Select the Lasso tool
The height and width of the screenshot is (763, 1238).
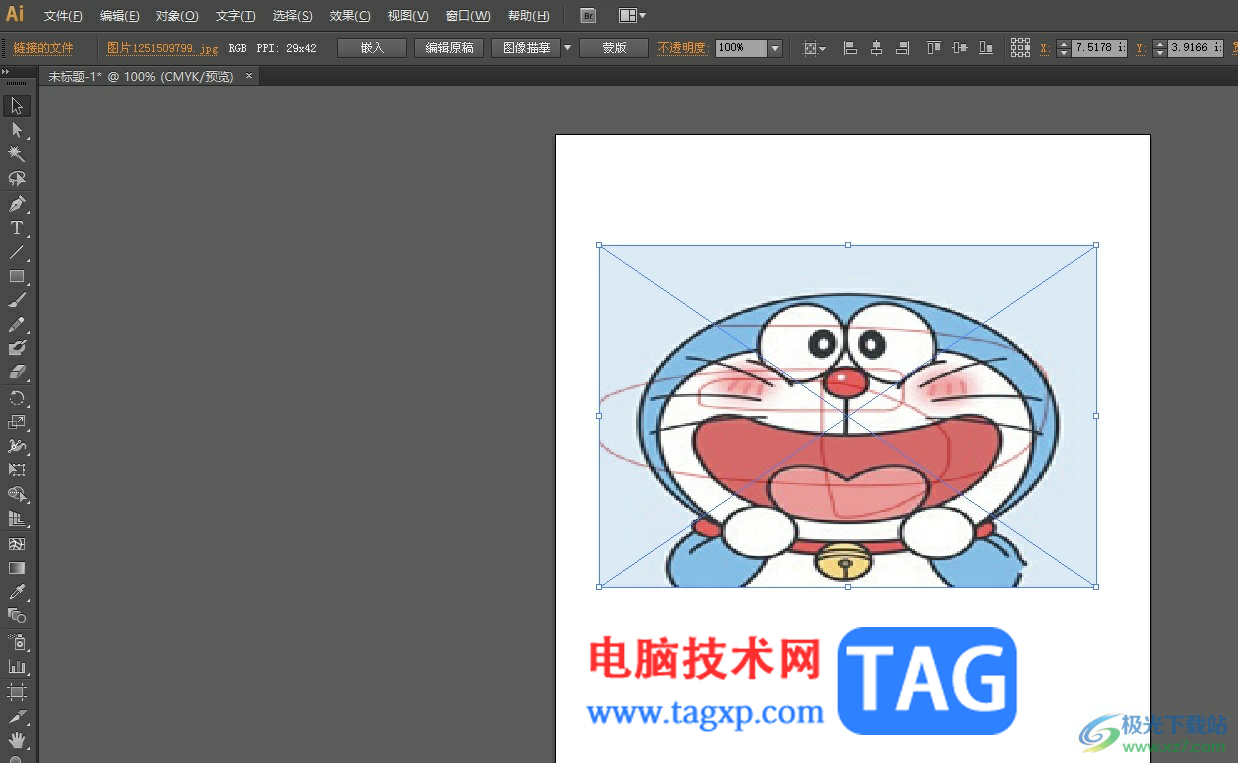pyautogui.click(x=17, y=179)
